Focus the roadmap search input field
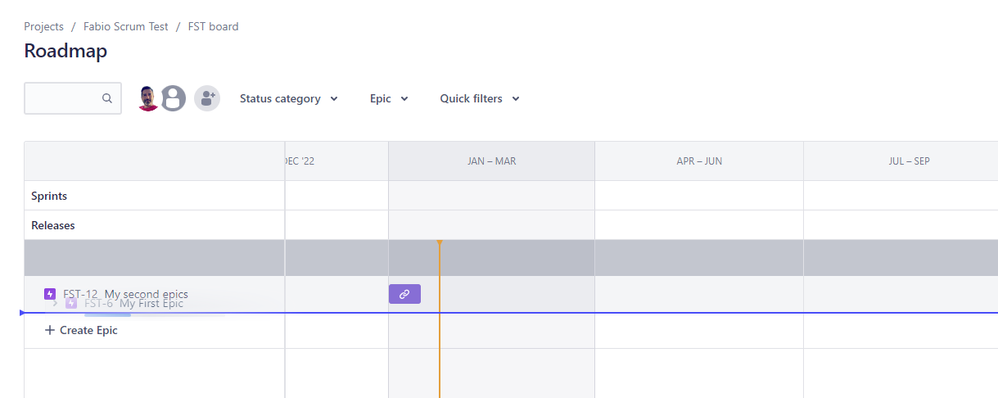This screenshot has height=398, width=998. click(x=73, y=99)
